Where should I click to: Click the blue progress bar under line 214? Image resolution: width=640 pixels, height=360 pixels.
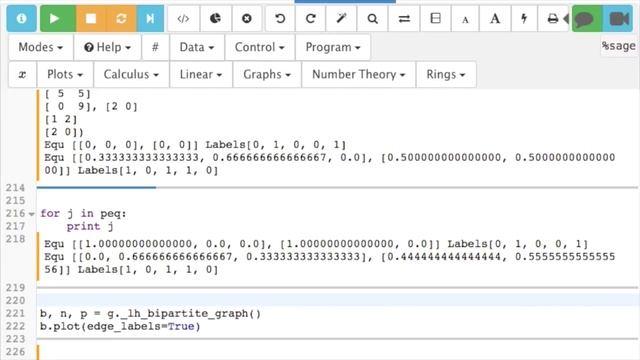tap(96, 187)
